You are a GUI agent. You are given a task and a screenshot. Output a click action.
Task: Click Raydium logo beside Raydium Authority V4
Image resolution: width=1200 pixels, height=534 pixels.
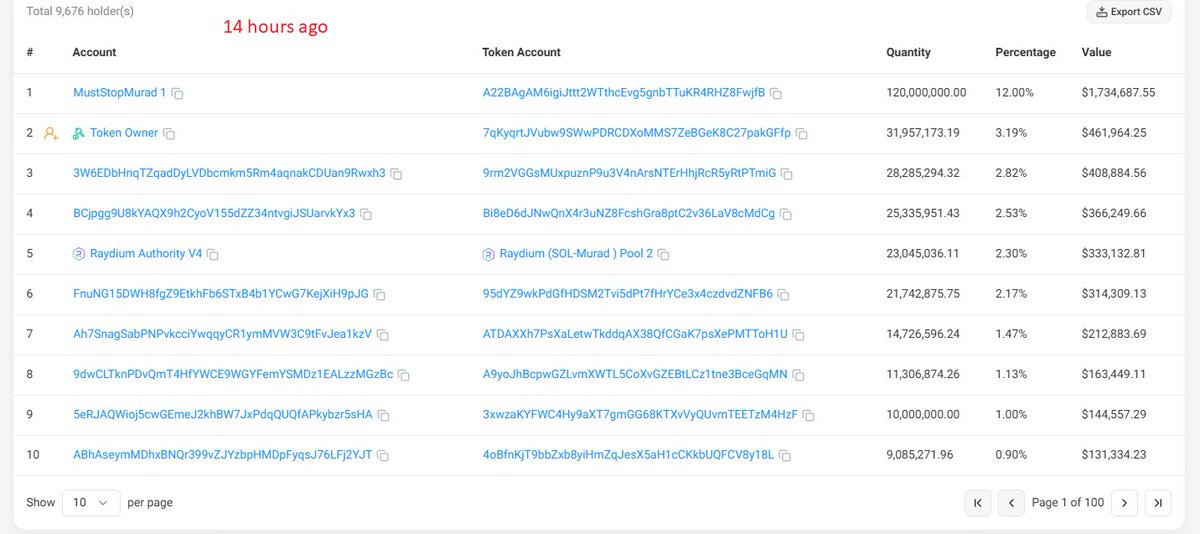79,254
